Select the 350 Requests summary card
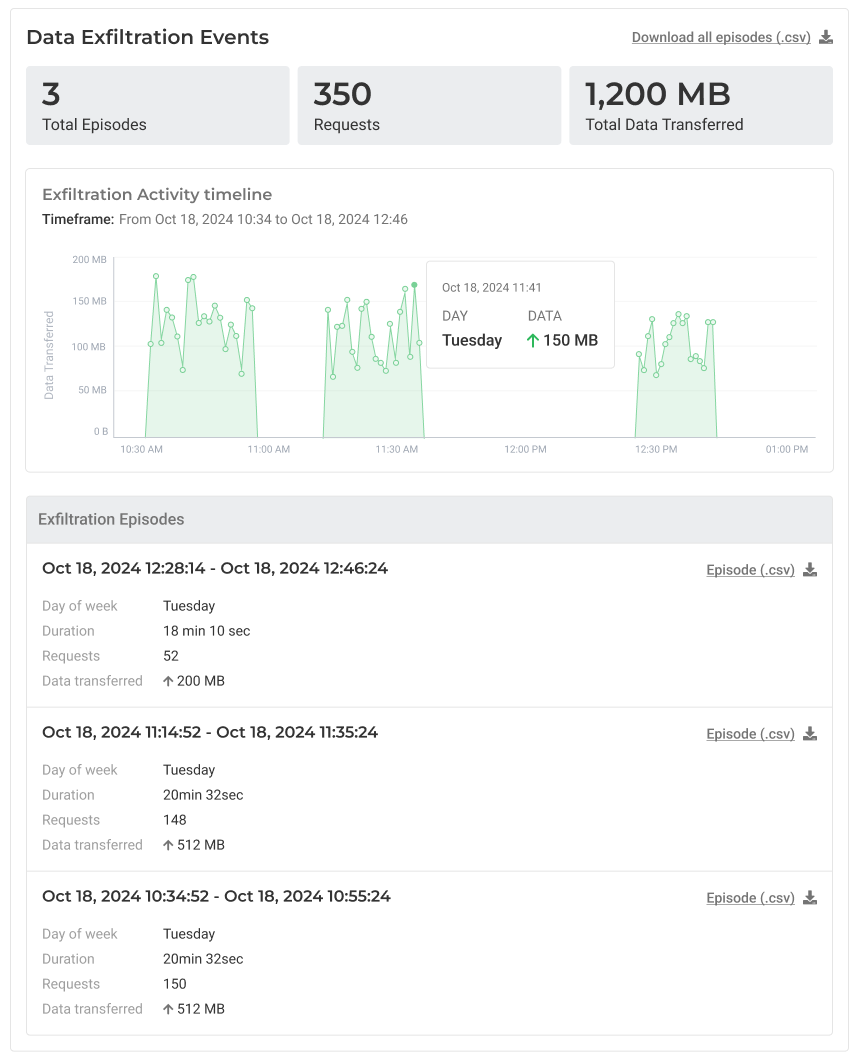 [429, 106]
